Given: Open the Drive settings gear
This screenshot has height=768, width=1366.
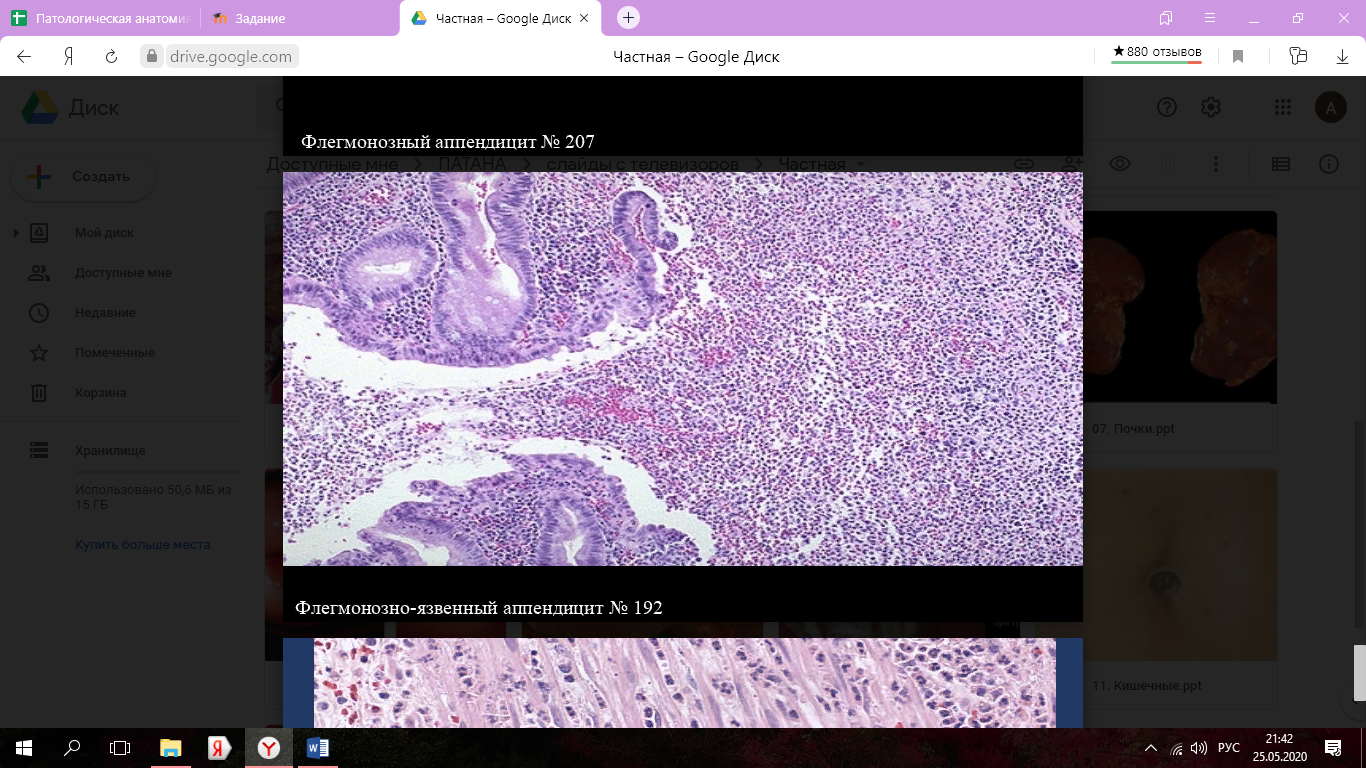Looking at the screenshot, I should click(x=1211, y=107).
